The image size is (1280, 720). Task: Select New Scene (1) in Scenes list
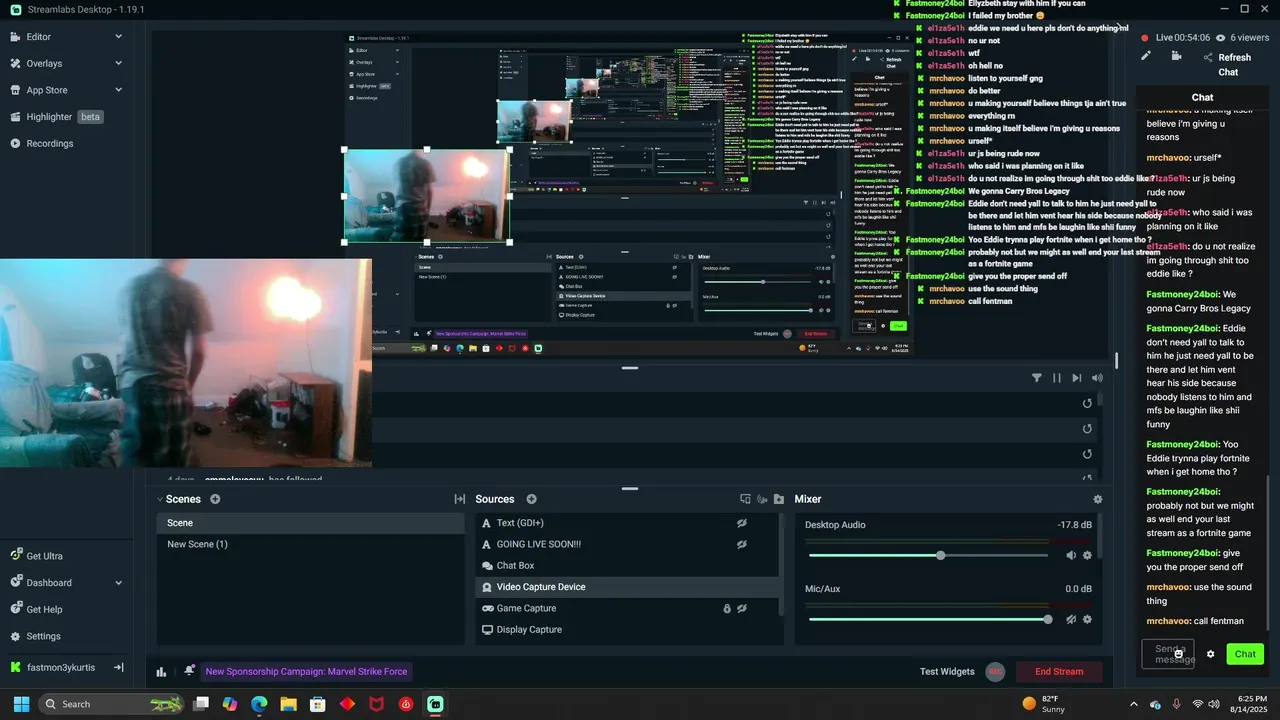pyautogui.click(x=310, y=544)
